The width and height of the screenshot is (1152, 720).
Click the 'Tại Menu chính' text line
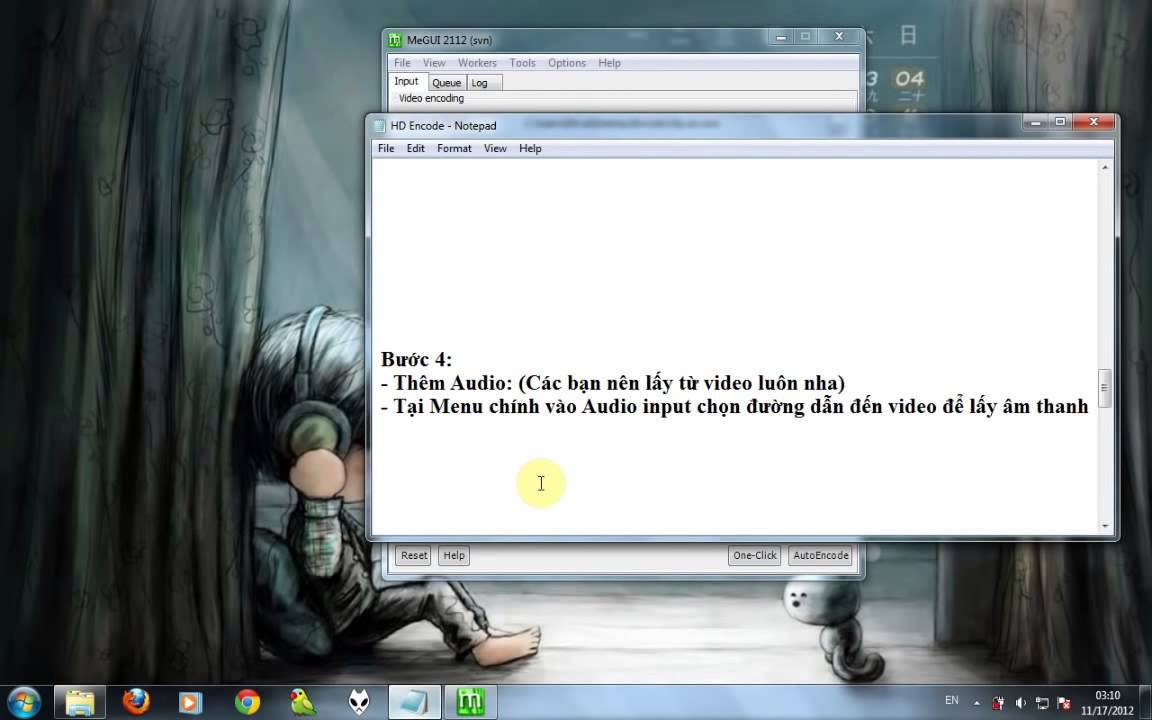tap(734, 406)
